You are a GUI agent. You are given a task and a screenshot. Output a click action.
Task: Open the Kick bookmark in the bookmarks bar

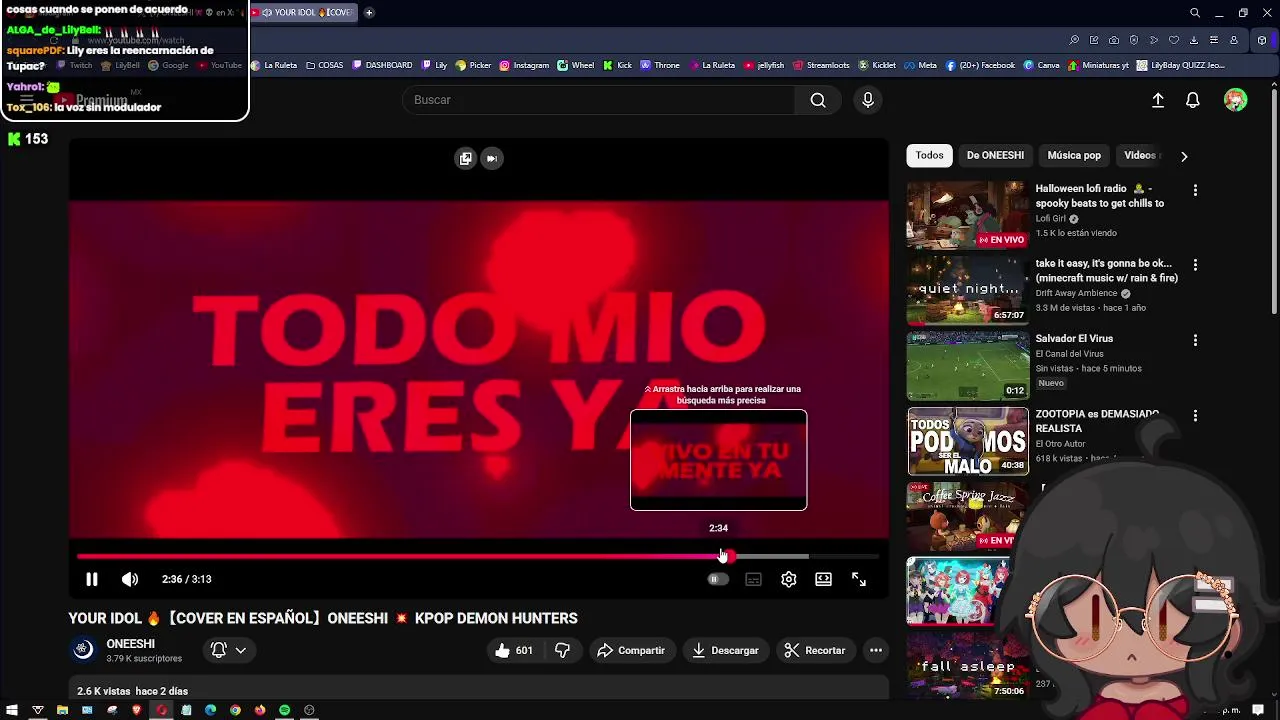point(617,65)
